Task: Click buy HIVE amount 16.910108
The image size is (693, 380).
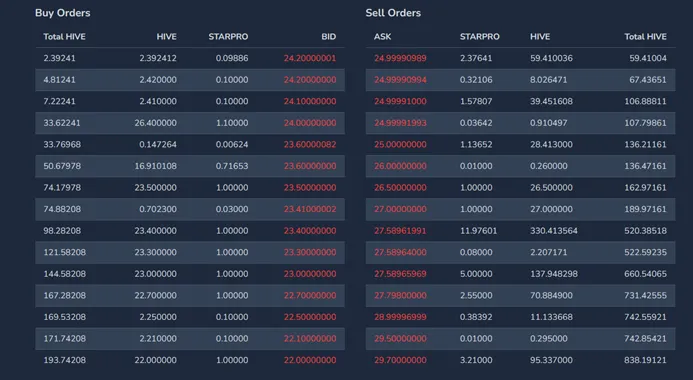Action: tap(156, 166)
